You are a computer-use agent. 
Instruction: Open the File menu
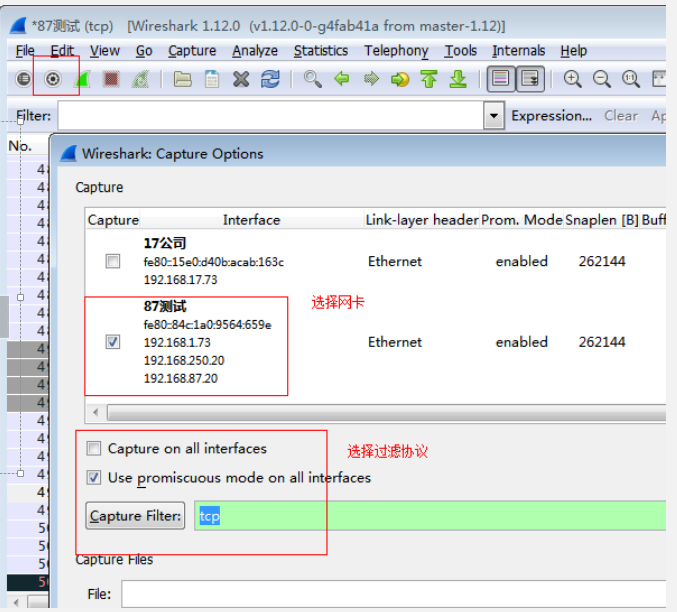tap(25, 51)
